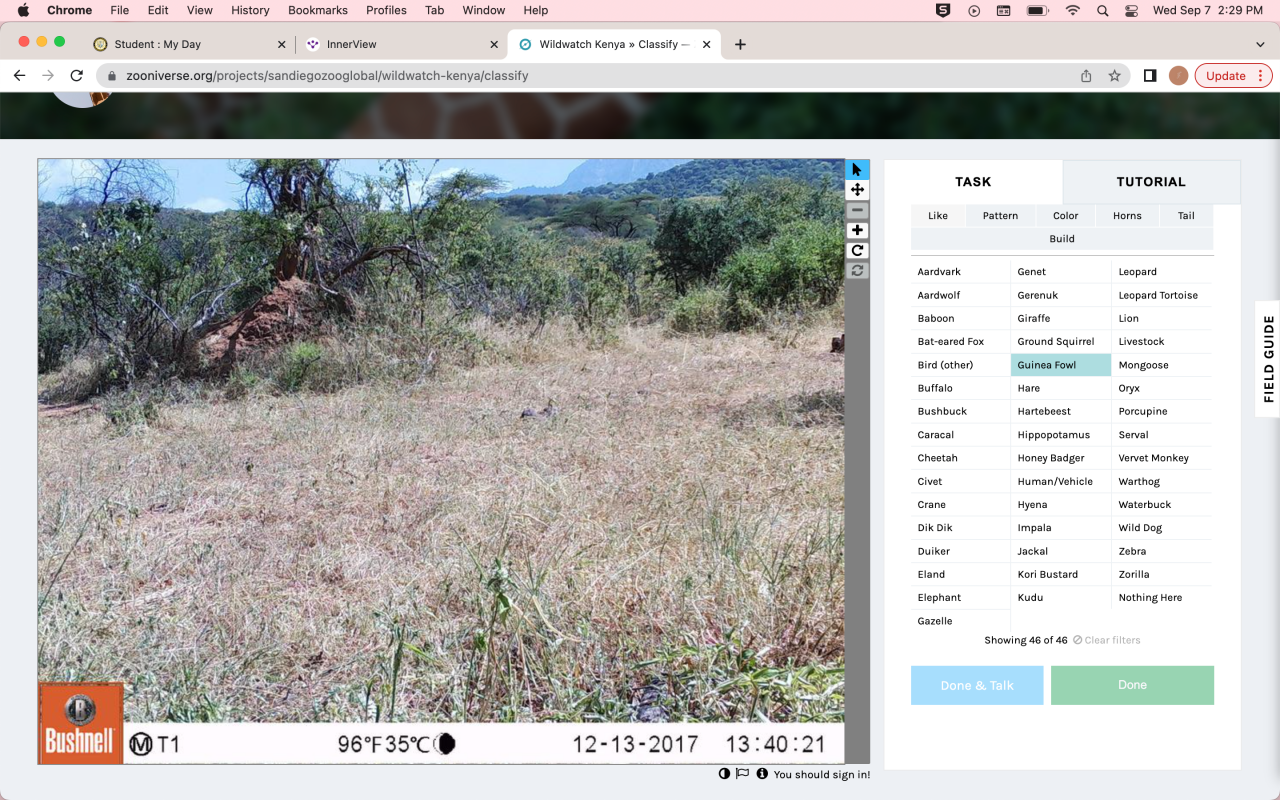
Task: Open Spotlight search in the menu bar
Action: 1103,10
